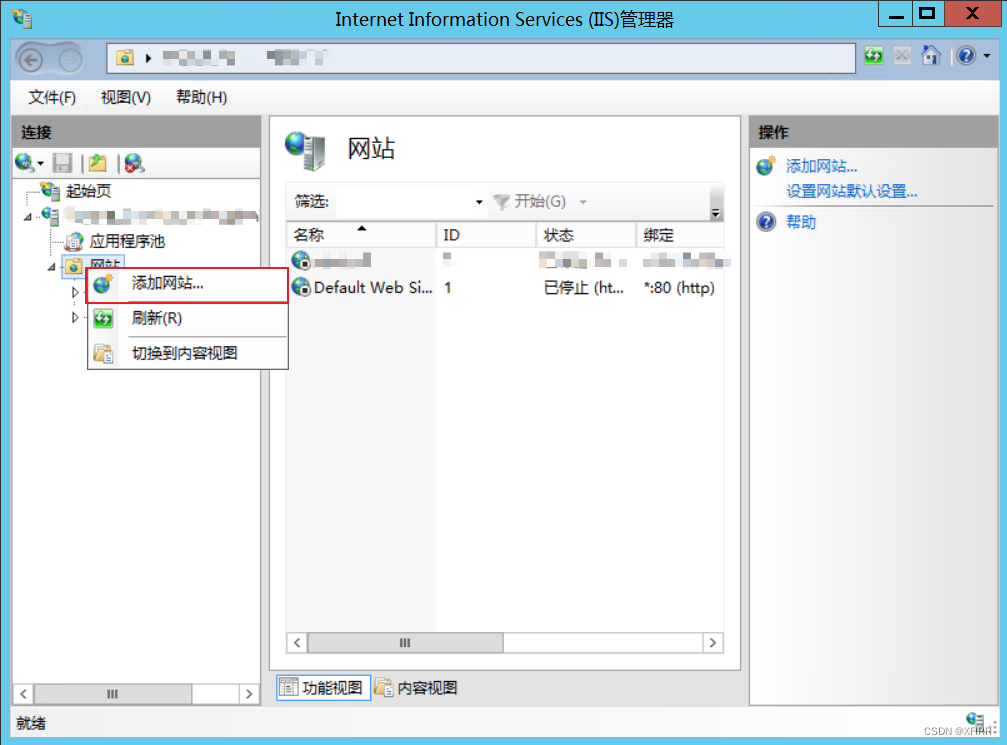Open the 视图(V) menu

coord(126,97)
